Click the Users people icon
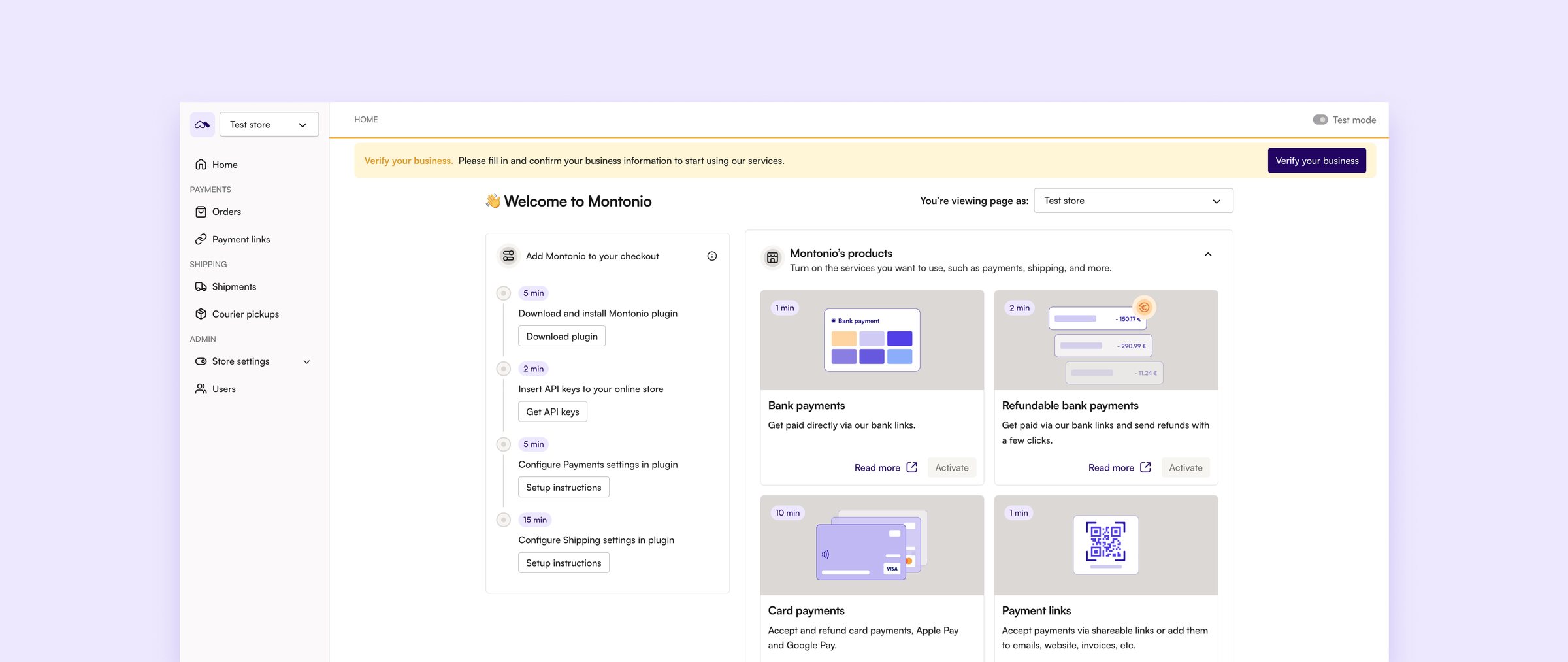 click(x=201, y=389)
